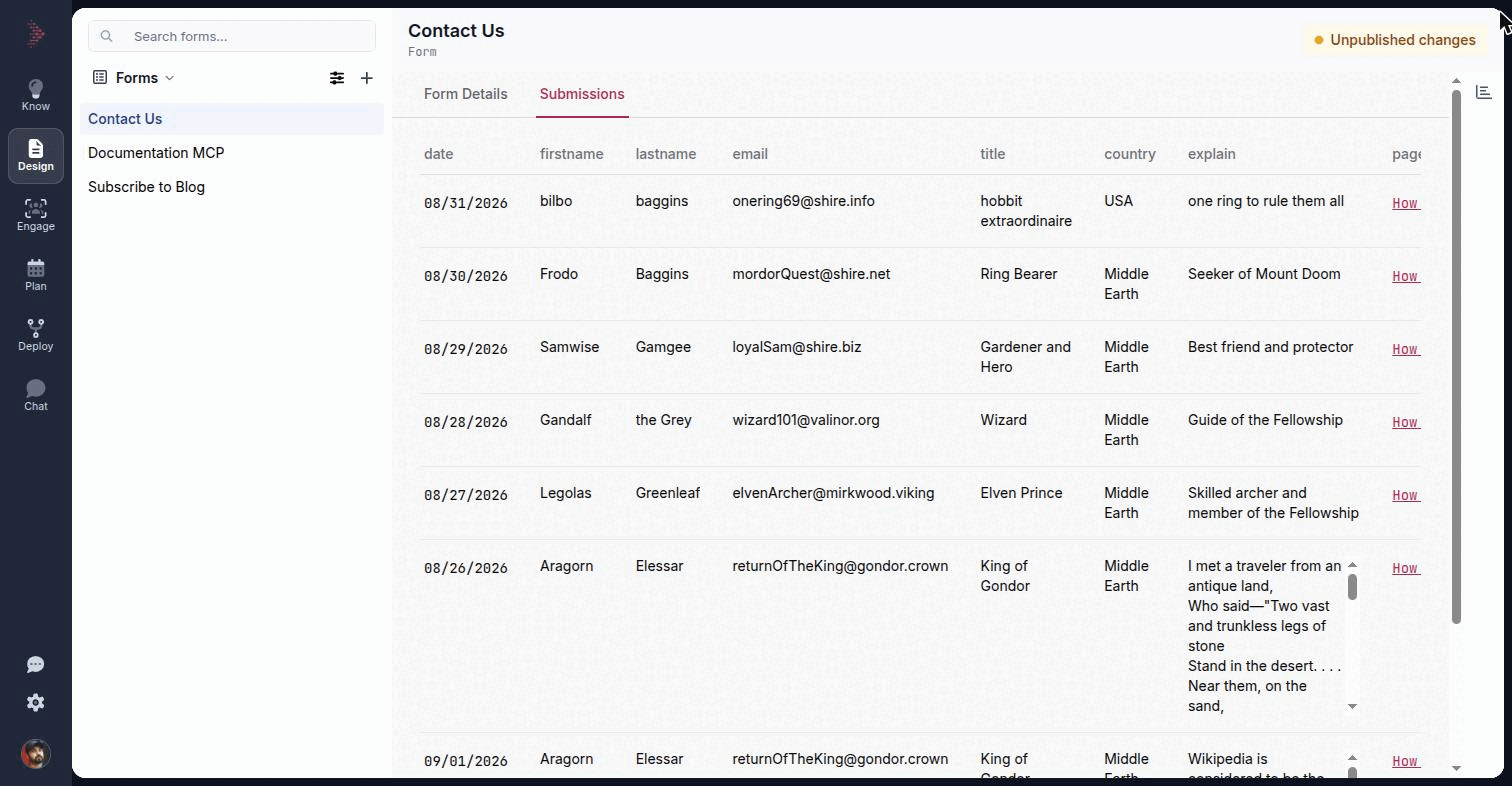
Task: Click the email column header
Action: [750, 154]
